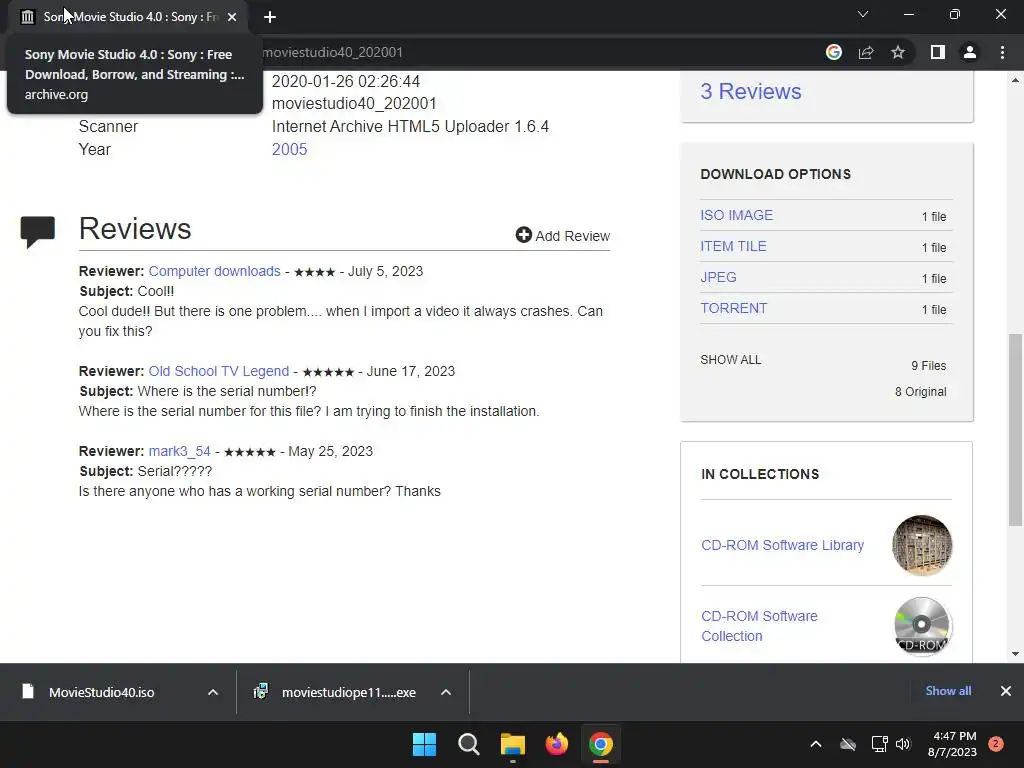Expand options for MovieStudio40.iso download
This screenshot has height=768, width=1024.
pos(213,692)
